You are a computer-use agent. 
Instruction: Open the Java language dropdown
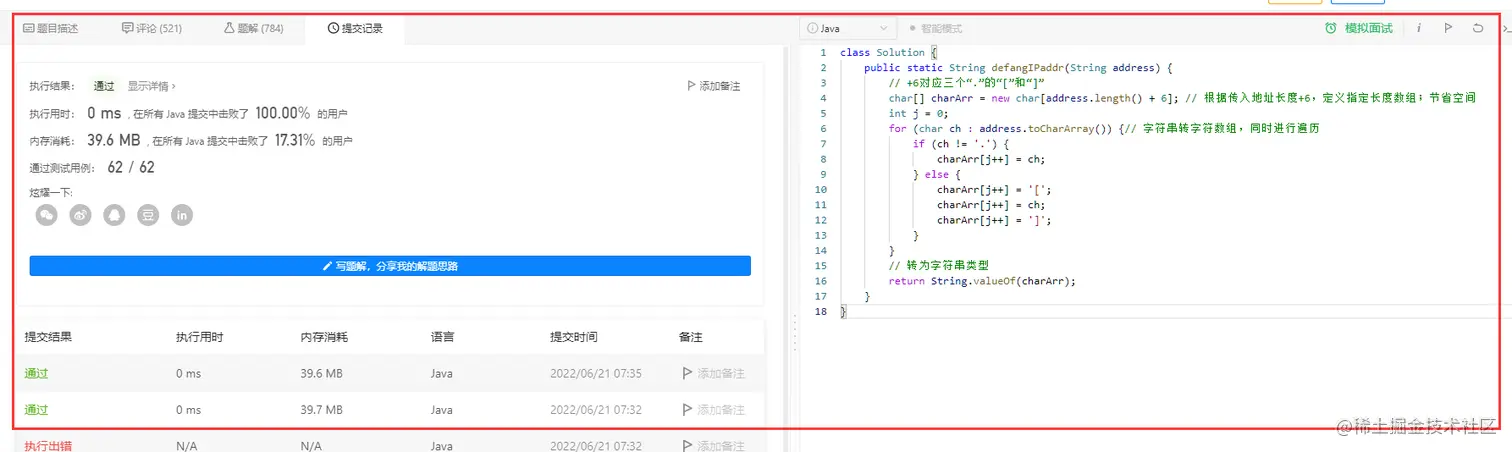point(847,29)
